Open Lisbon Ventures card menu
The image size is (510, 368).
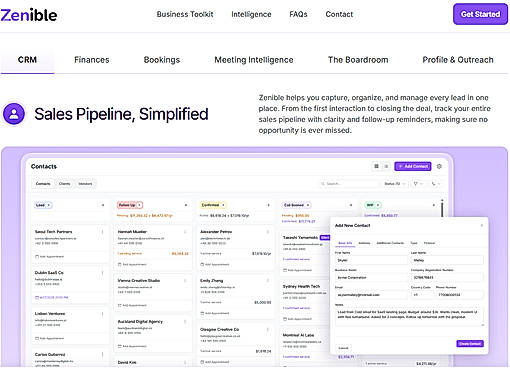pyautogui.click(x=102, y=314)
